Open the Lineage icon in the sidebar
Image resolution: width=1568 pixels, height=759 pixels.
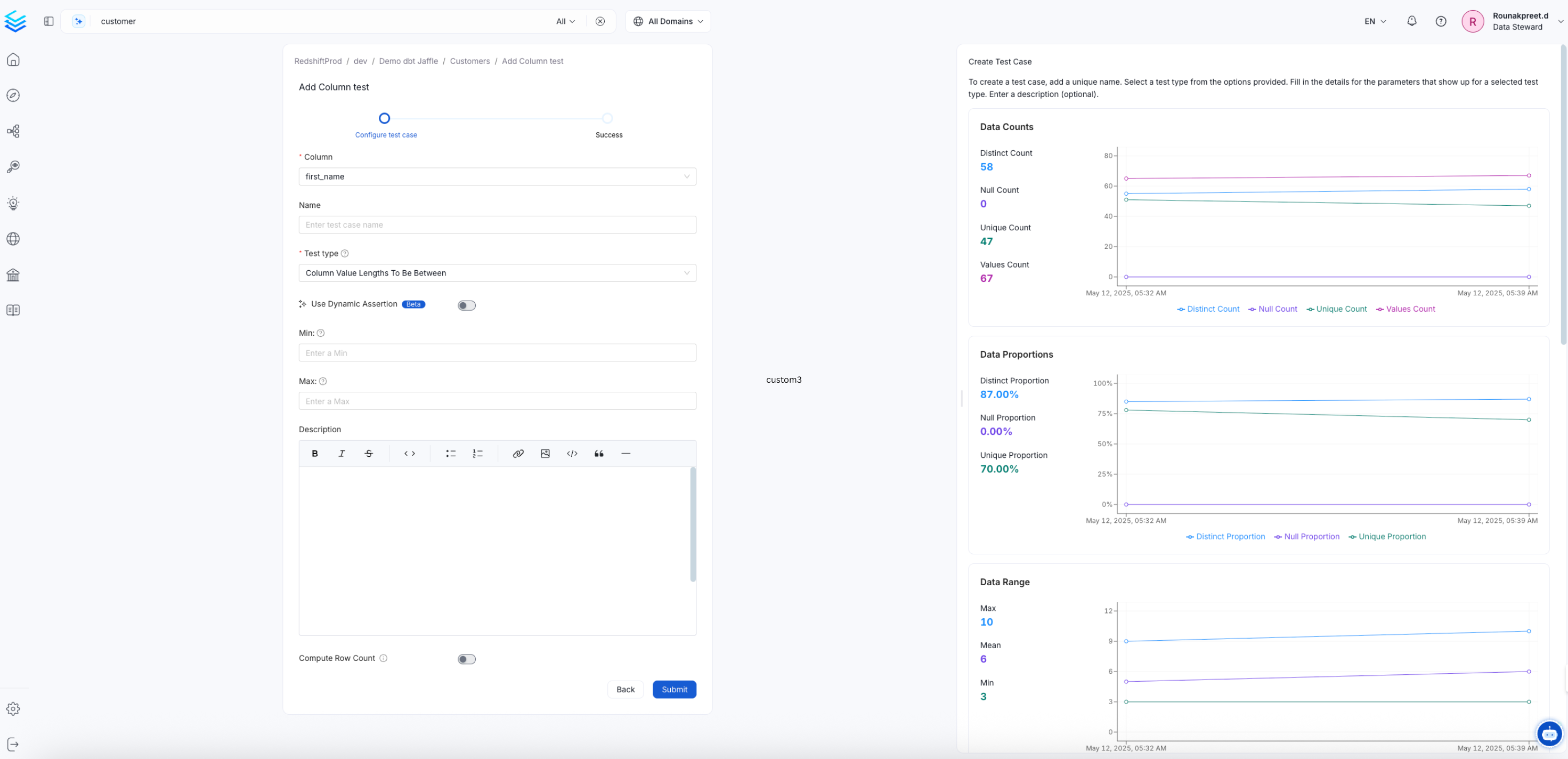[x=13, y=131]
